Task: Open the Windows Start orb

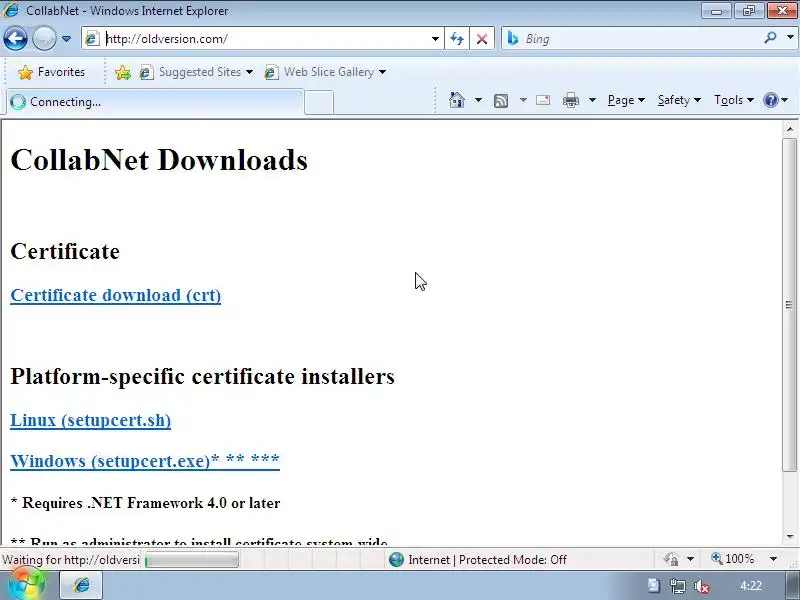Action: point(26,585)
